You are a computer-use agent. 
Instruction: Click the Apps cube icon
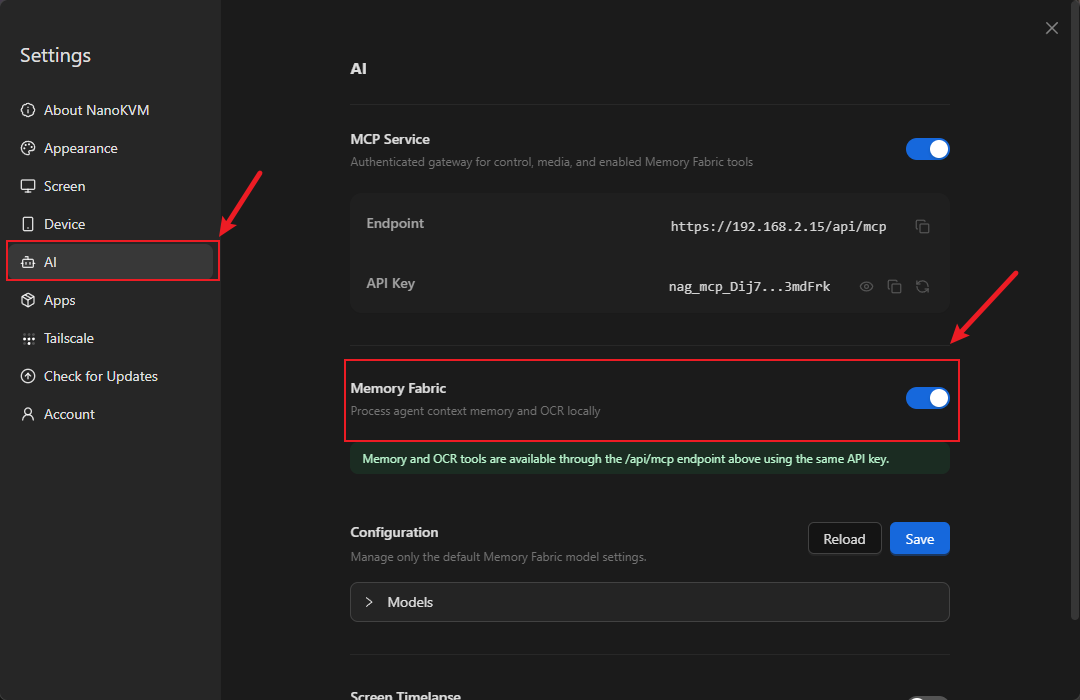[x=28, y=300]
